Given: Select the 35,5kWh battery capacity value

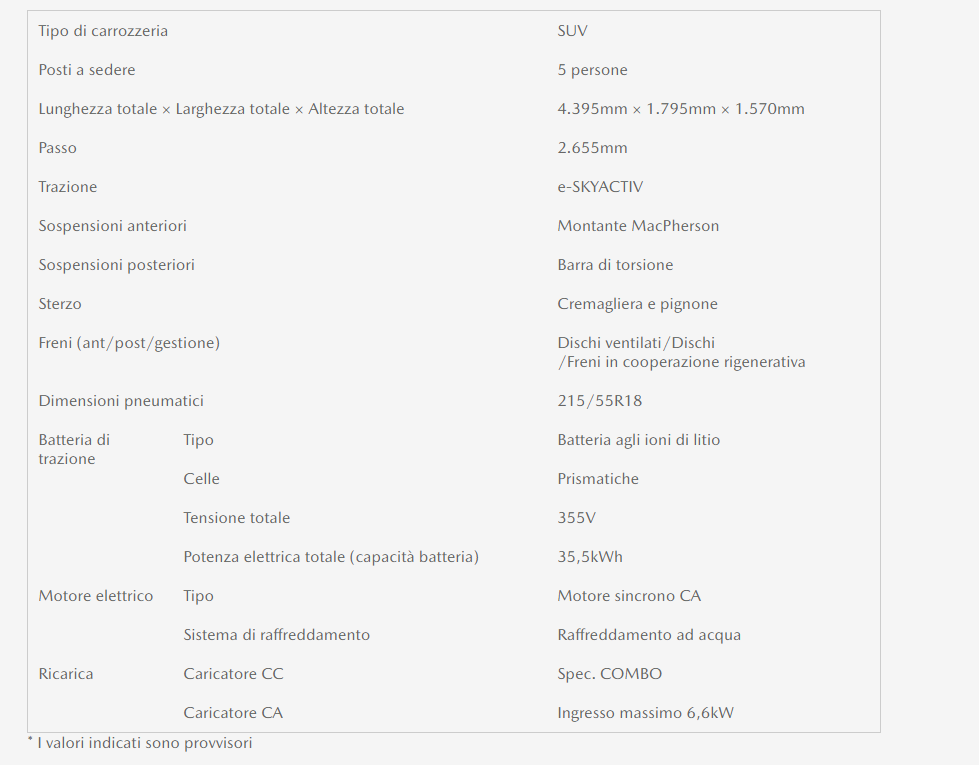Looking at the screenshot, I should coord(590,557).
